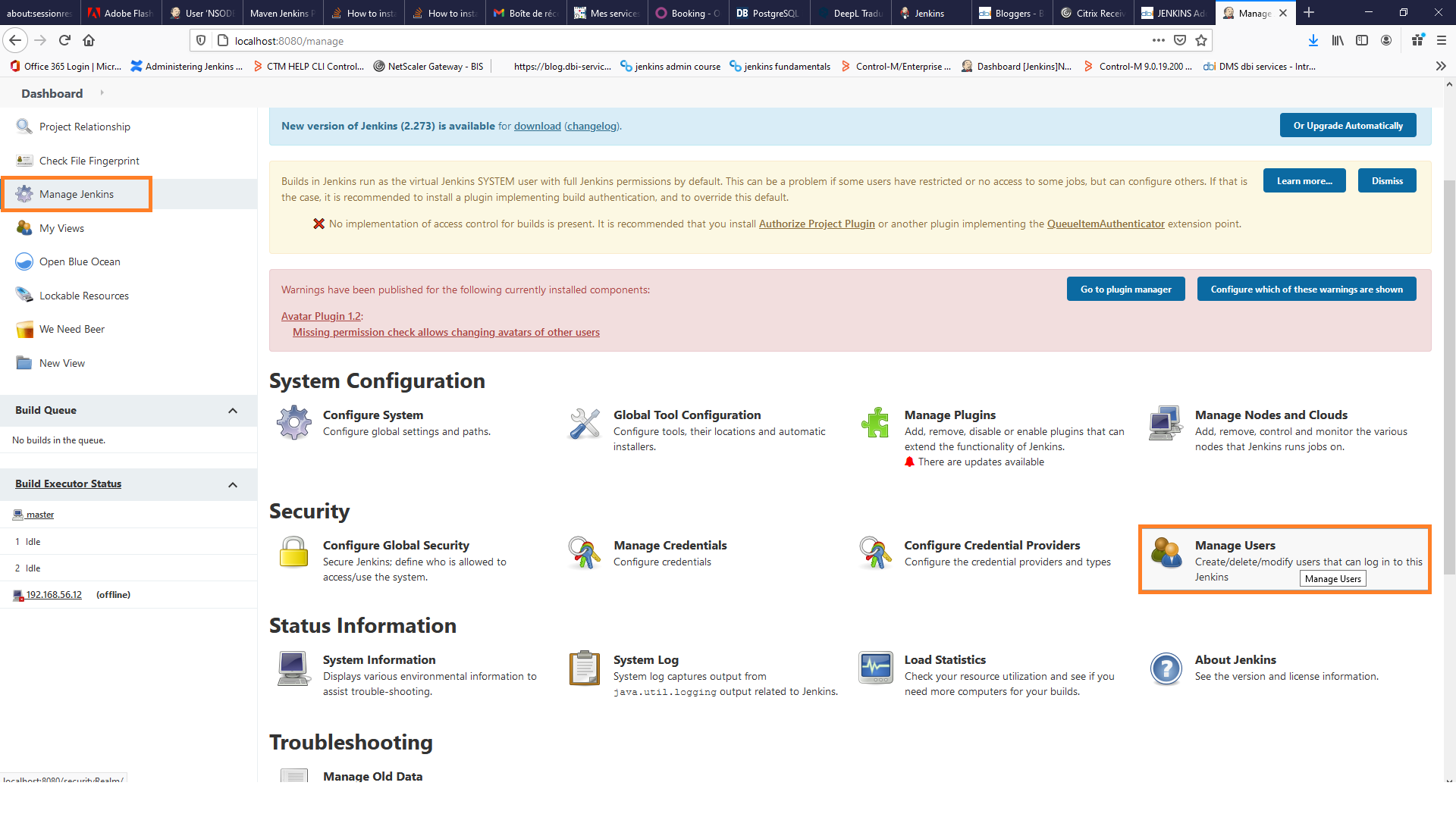This screenshot has width=1456, height=817.
Task: Click the Open Blue Ocean icon
Action: (24, 261)
